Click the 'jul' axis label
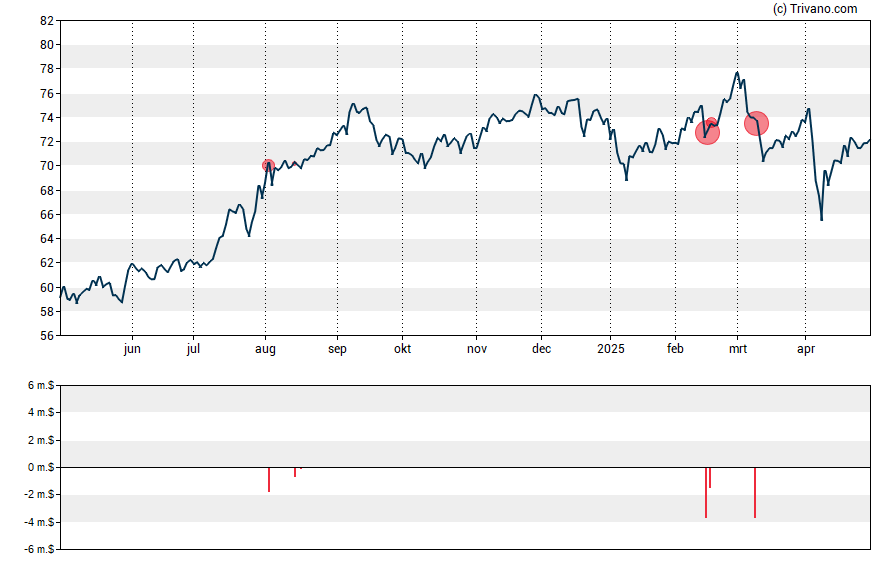The width and height of the screenshot is (888, 565). (193, 349)
